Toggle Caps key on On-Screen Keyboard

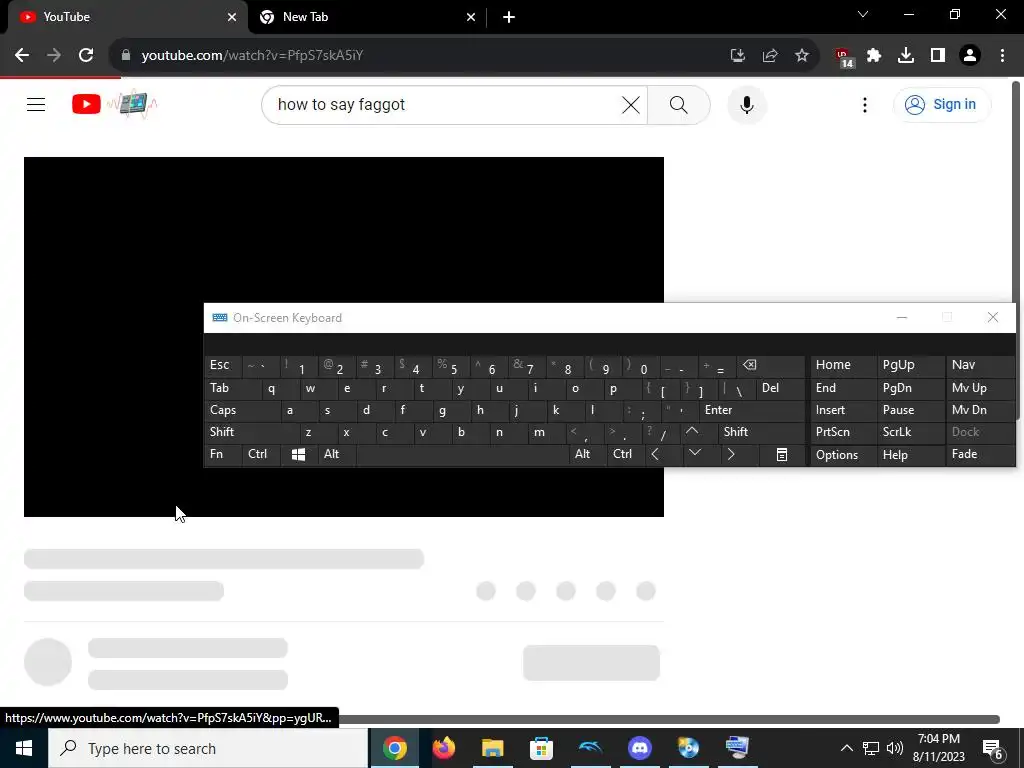click(244, 410)
